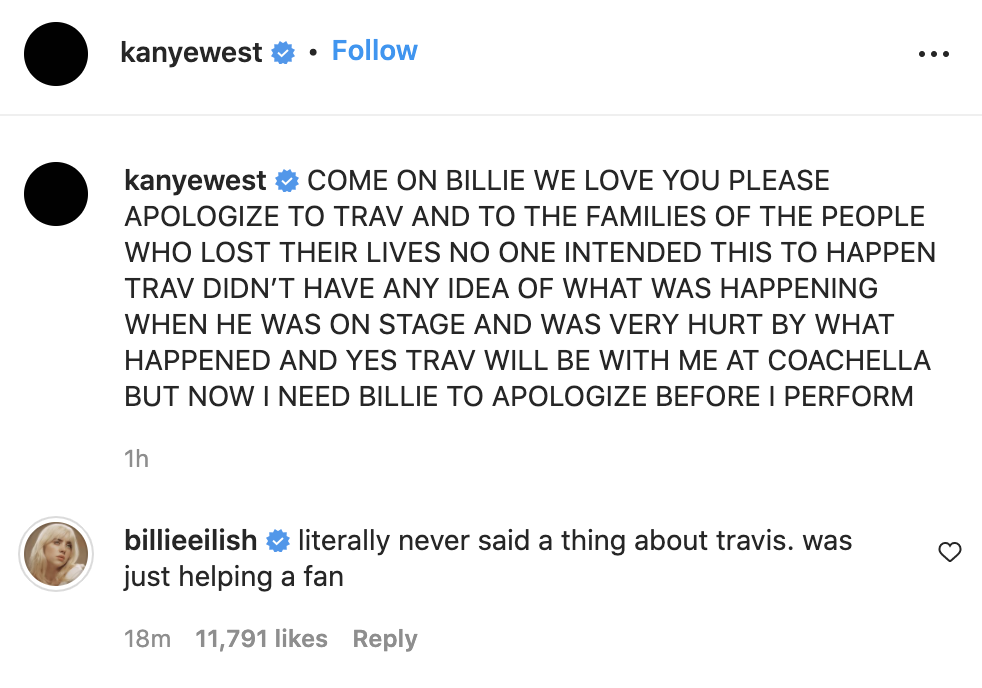Open billieeilish's profile picture
Viewport: 982px width, 688px height.
[56, 554]
